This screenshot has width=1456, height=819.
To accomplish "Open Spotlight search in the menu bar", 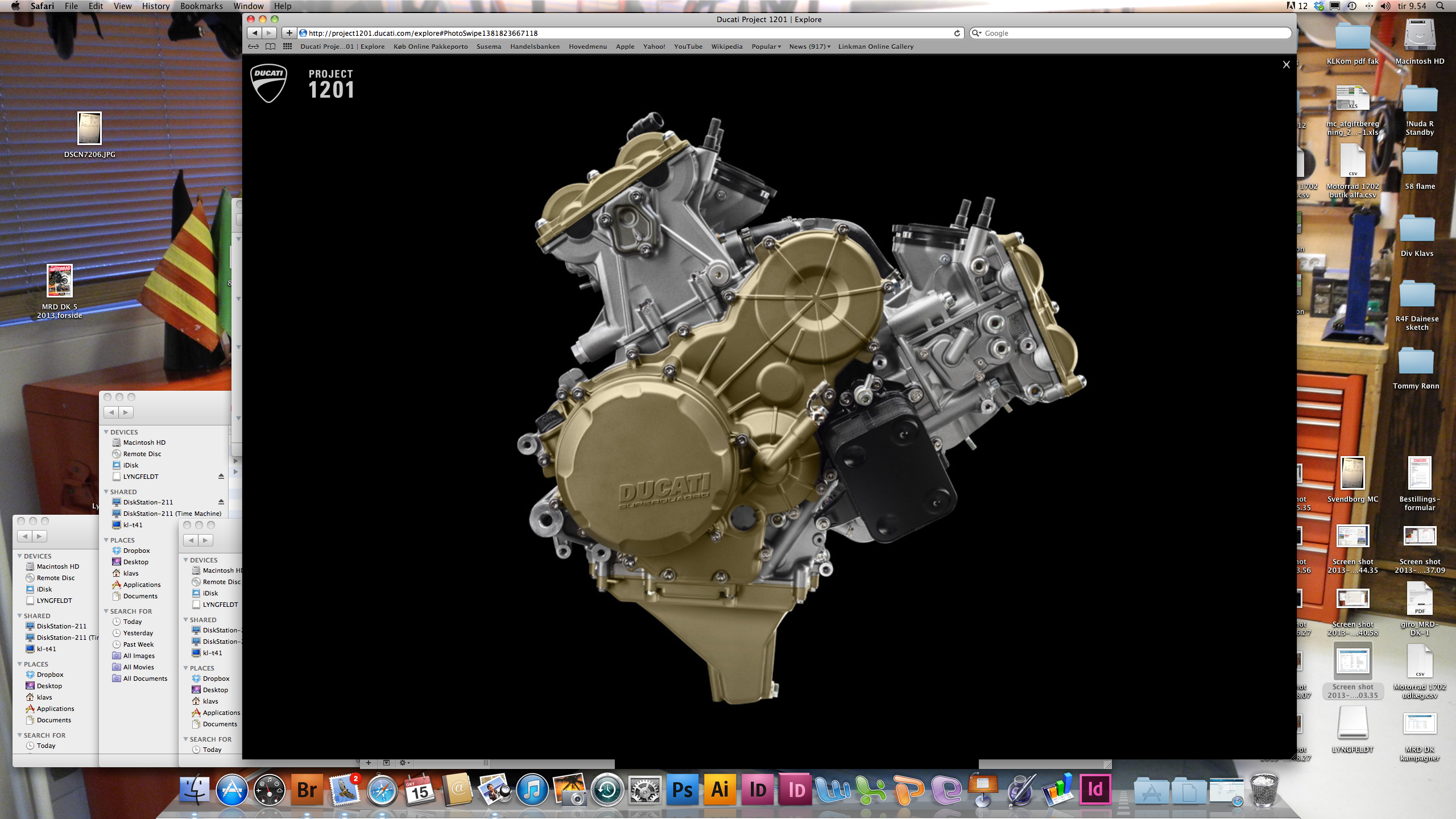I will click(1440, 6).
